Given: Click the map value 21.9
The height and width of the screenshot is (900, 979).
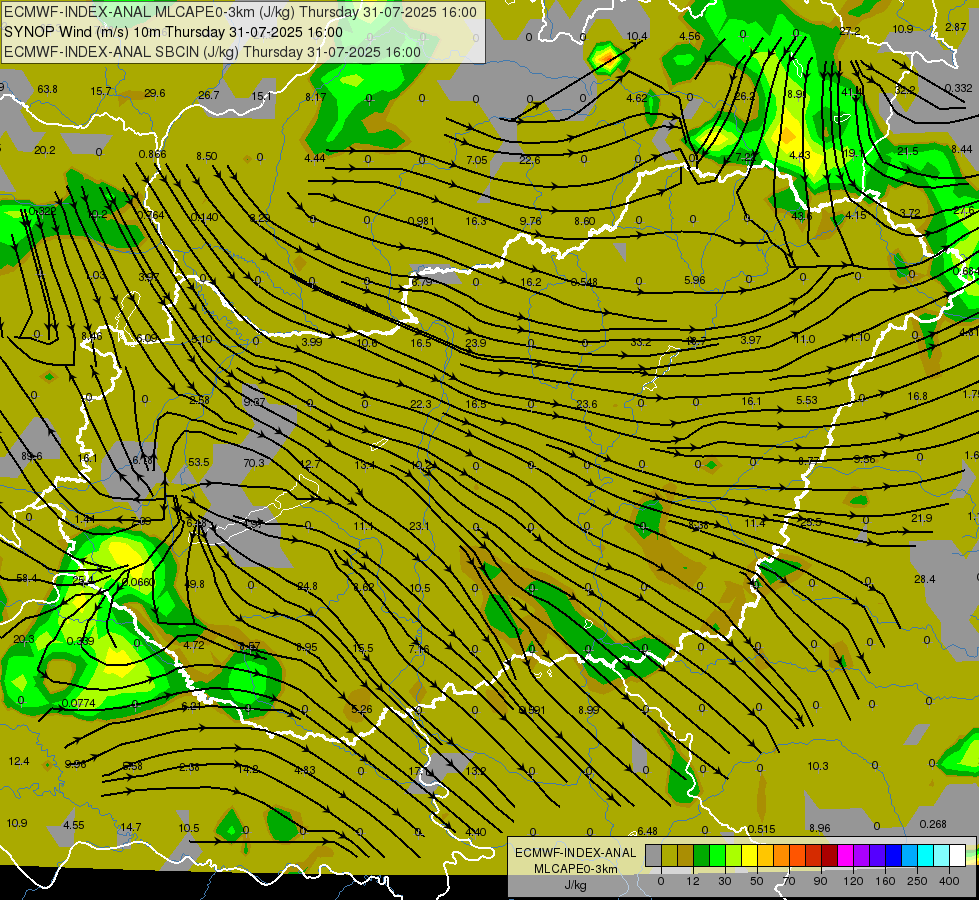Looking at the screenshot, I should [922, 518].
